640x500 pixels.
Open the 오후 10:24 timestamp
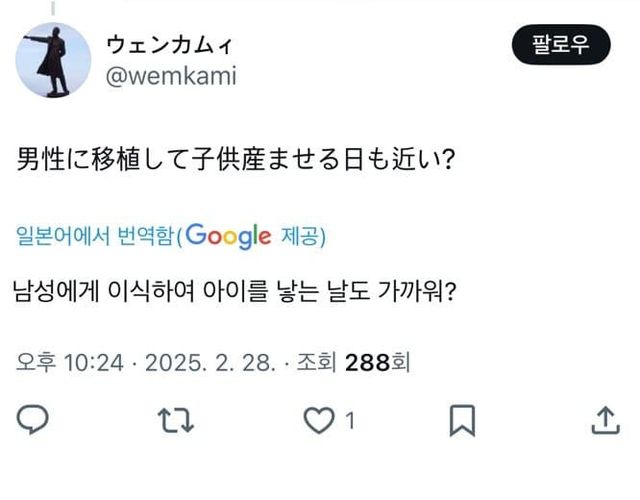click(x=68, y=362)
